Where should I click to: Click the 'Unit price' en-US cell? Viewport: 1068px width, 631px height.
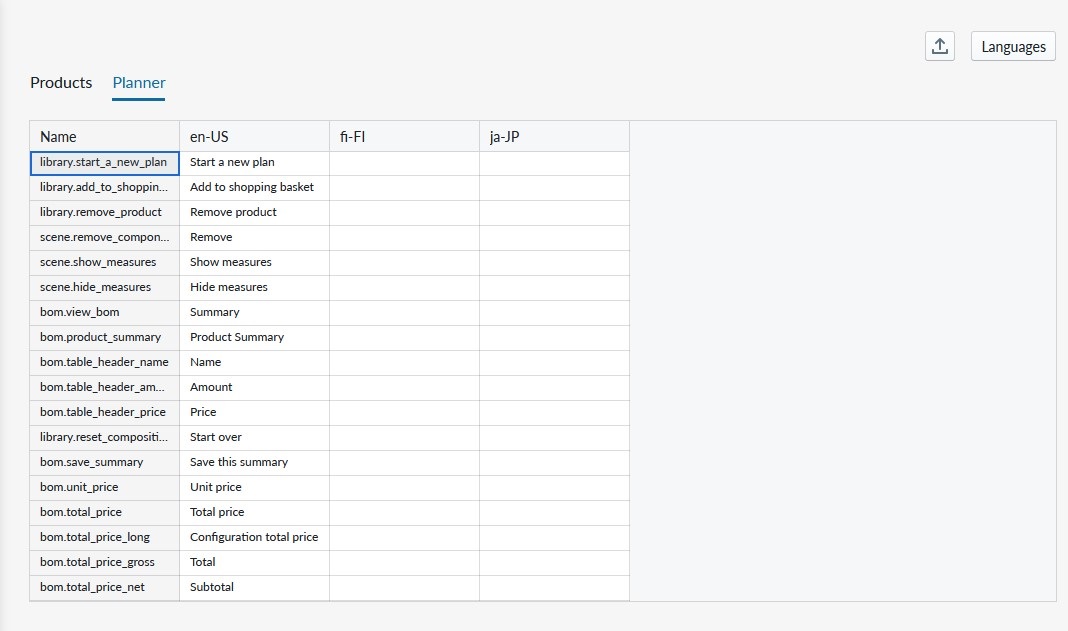click(x=255, y=488)
